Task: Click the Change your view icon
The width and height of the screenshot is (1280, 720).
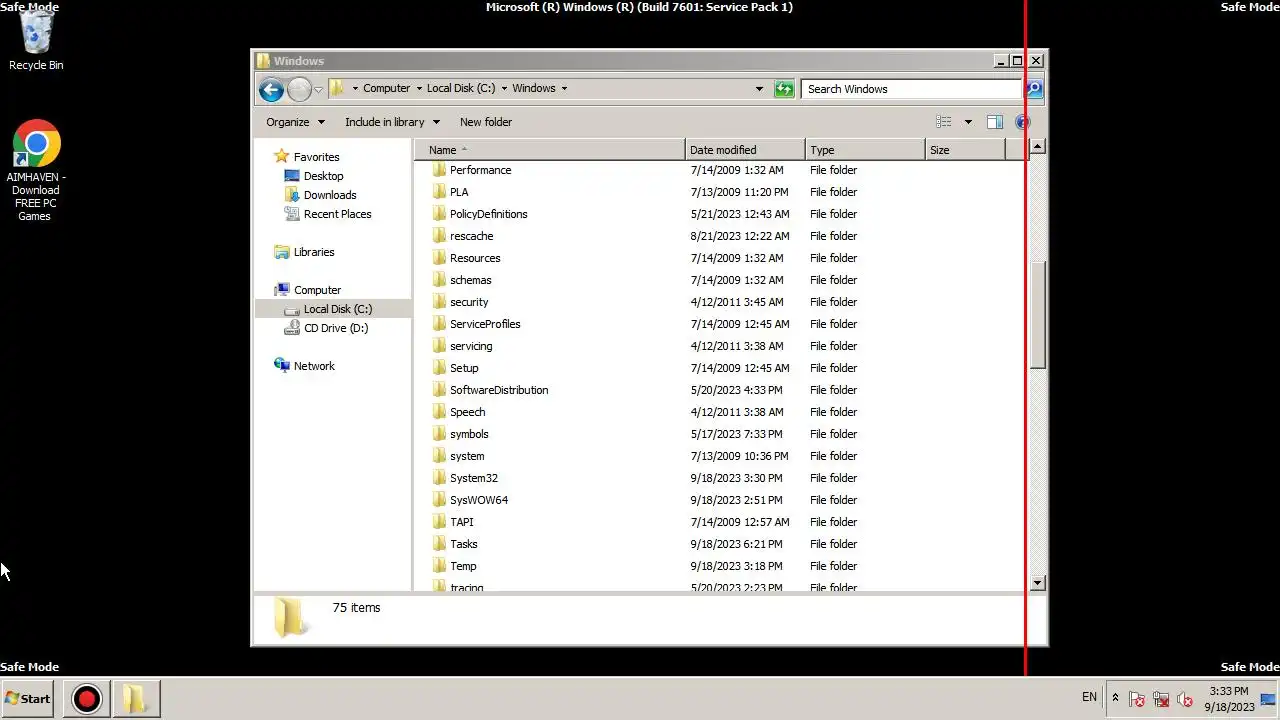Action: [944, 122]
